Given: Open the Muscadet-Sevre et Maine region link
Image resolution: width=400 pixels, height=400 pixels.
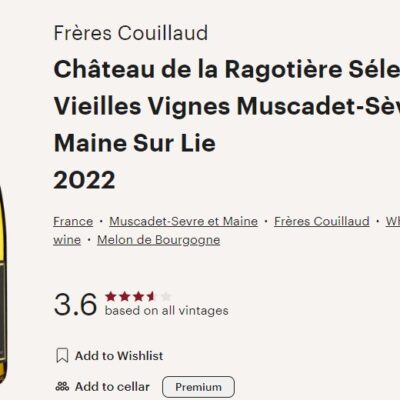Looking at the screenshot, I should pyautogui.click(x=183, y=221).
